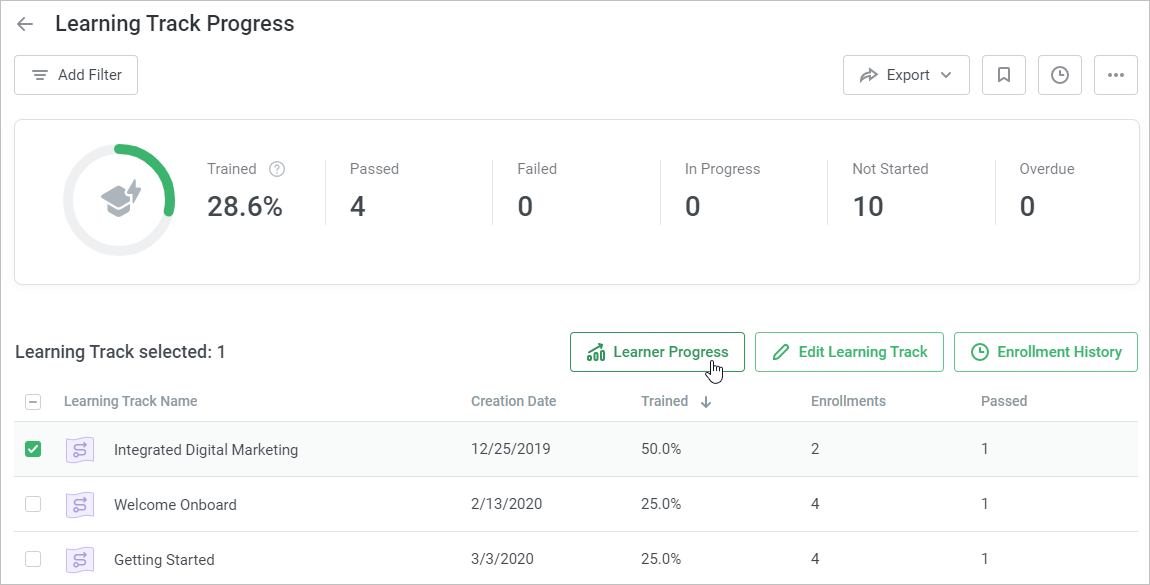Tick the Getting Started row checkbox

tap(33, 559)
